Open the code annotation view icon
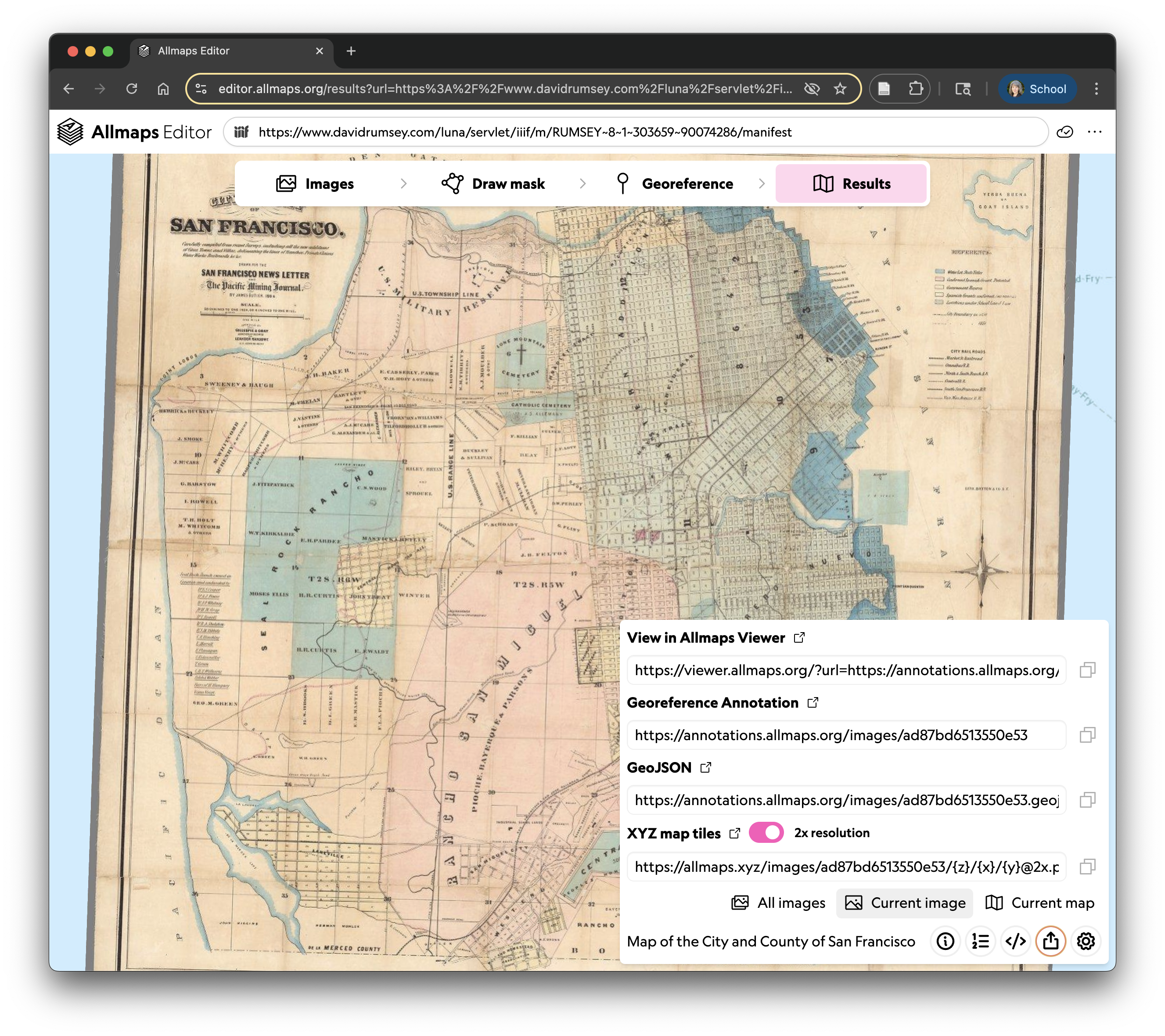 point(1016,942)
